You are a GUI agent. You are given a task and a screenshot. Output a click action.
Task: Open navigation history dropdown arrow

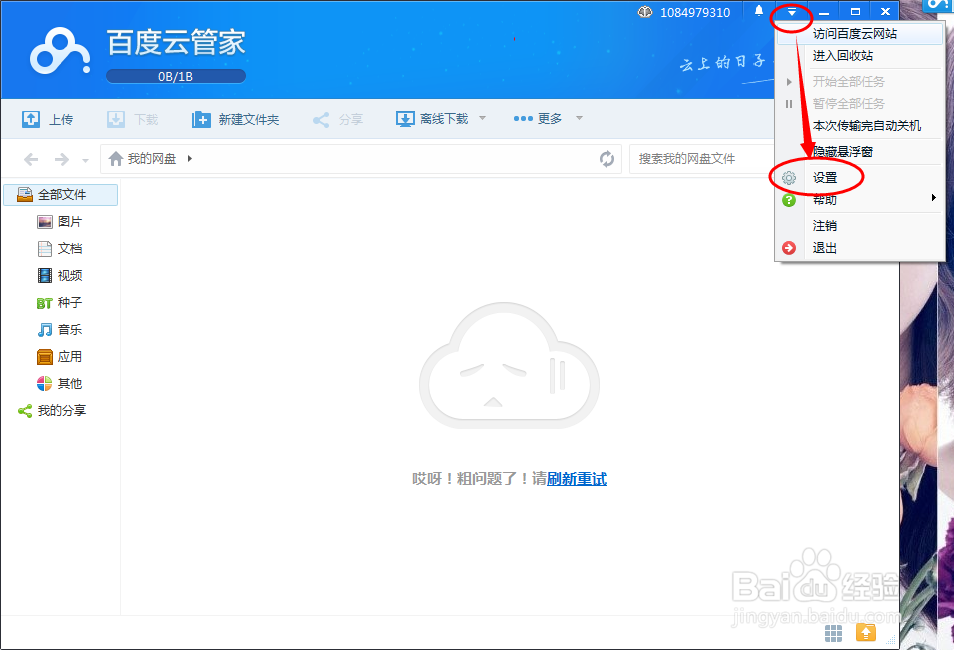(x=85, y=161)
